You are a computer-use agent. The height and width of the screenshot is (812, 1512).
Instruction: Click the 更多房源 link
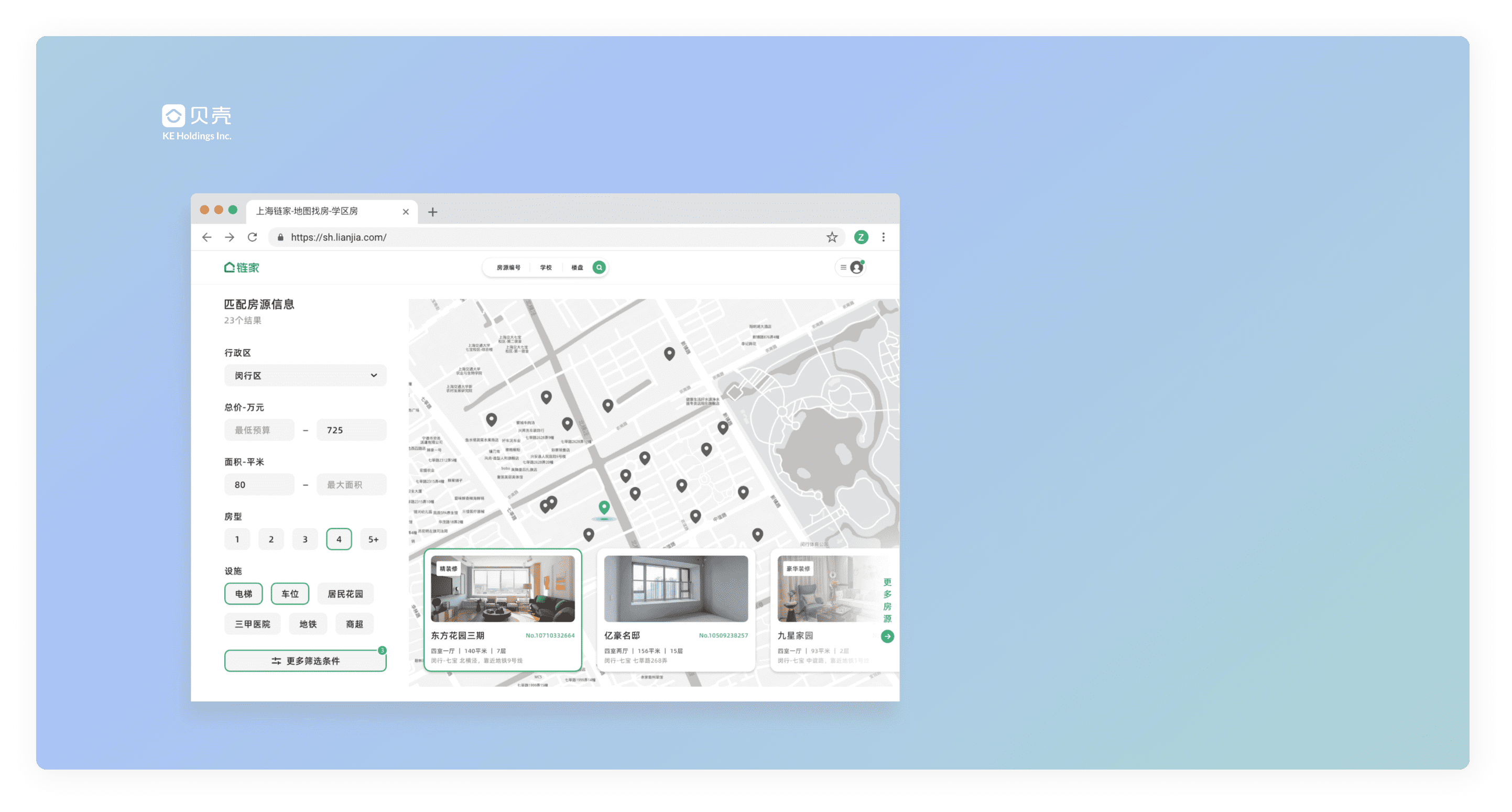tap(887, 600)
